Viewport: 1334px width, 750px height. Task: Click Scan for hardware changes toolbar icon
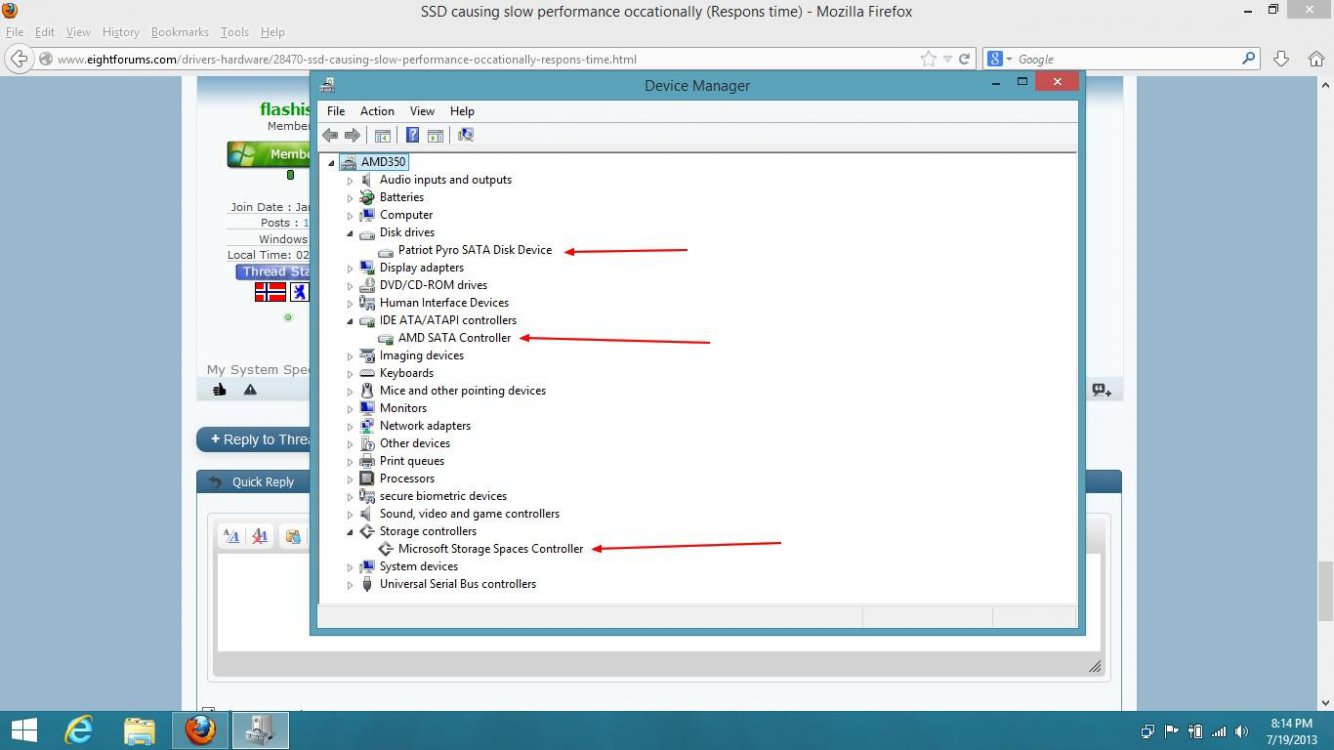[465, 135]
